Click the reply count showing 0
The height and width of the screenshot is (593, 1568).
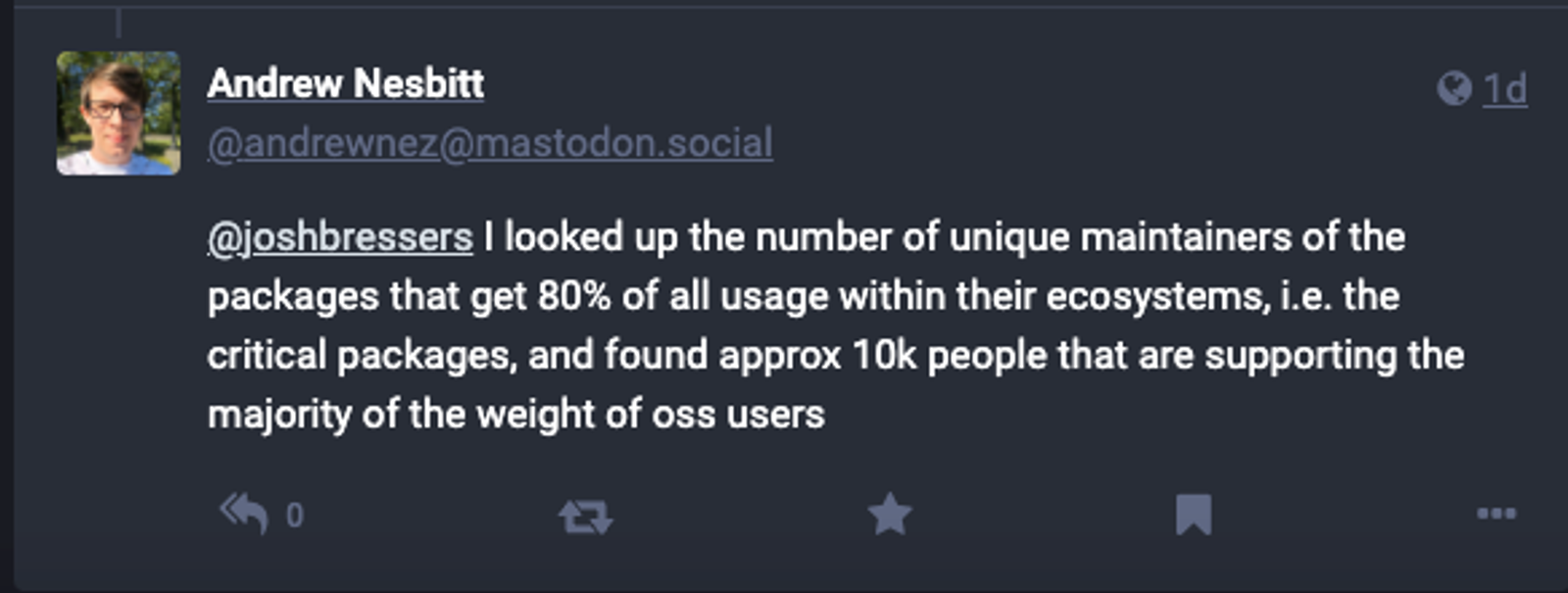pos(295,516)
